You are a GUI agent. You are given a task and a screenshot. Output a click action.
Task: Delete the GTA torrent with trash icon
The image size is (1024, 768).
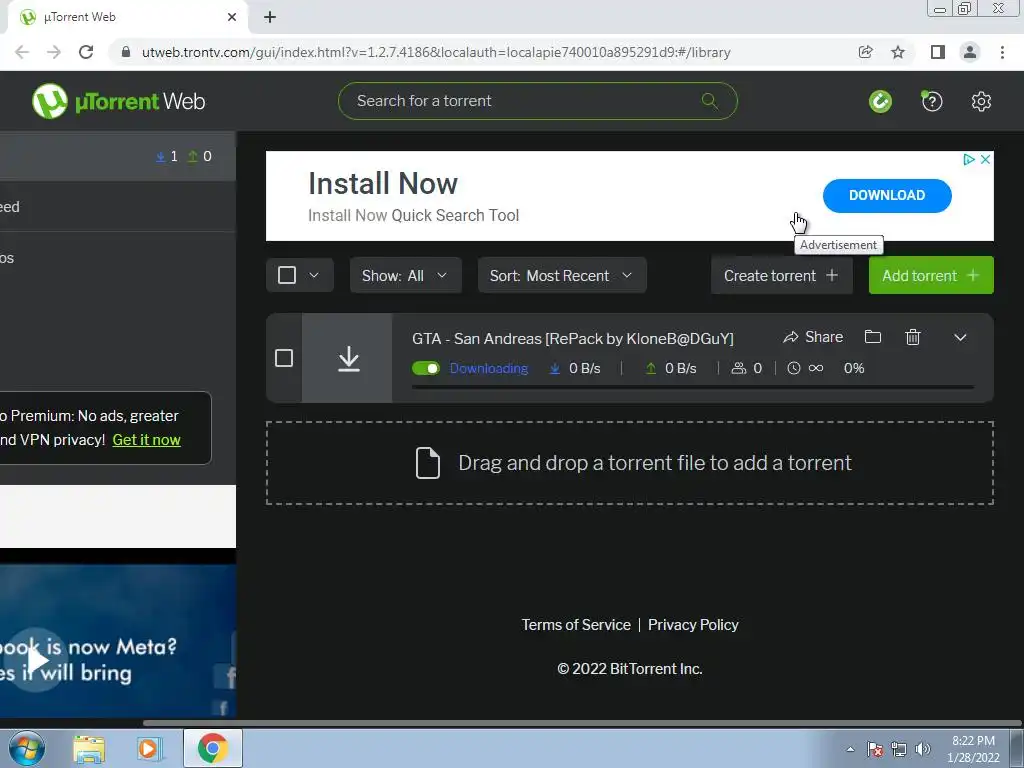[912, 337]
